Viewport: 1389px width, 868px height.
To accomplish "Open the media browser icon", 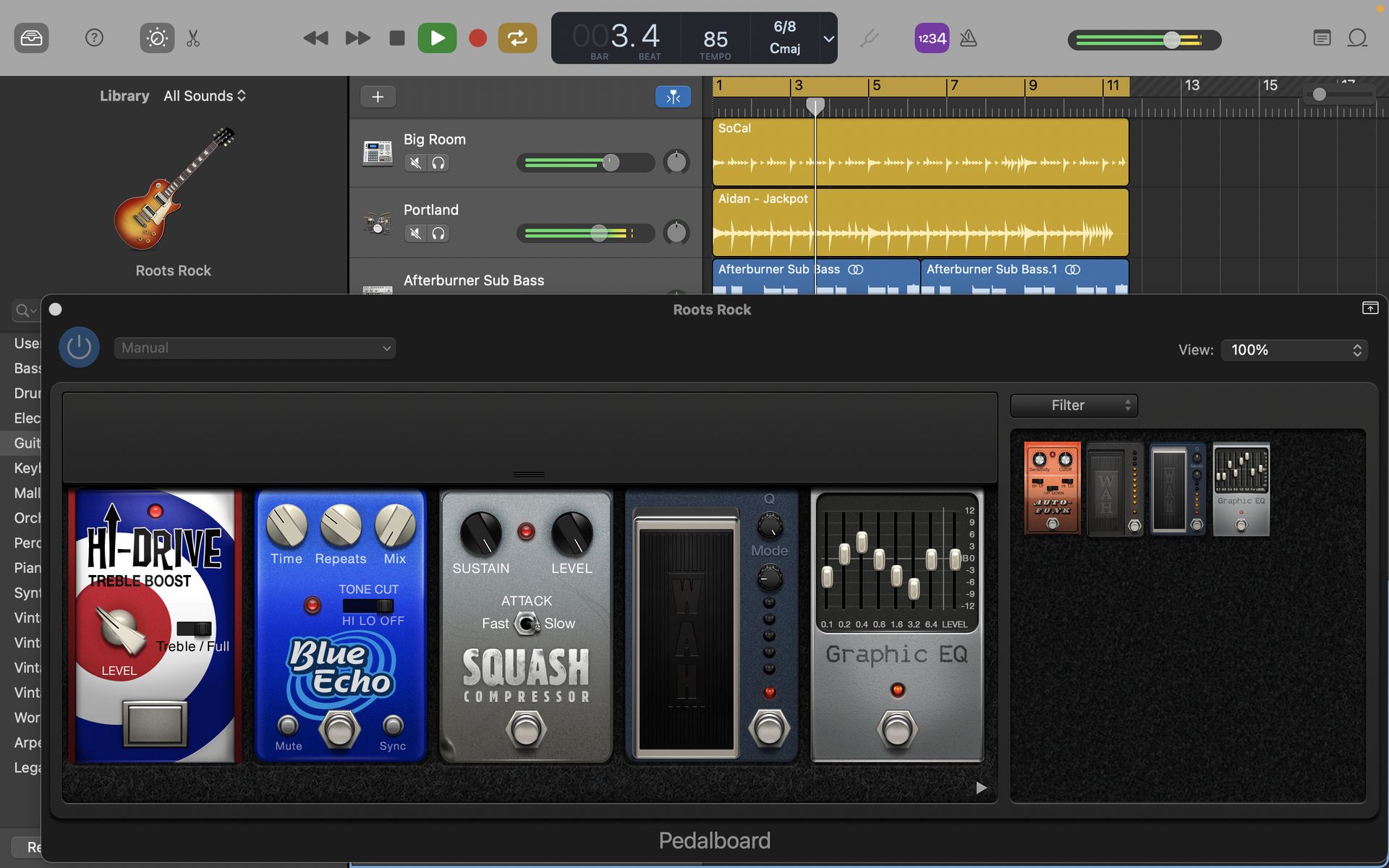I will click(30, 38).
